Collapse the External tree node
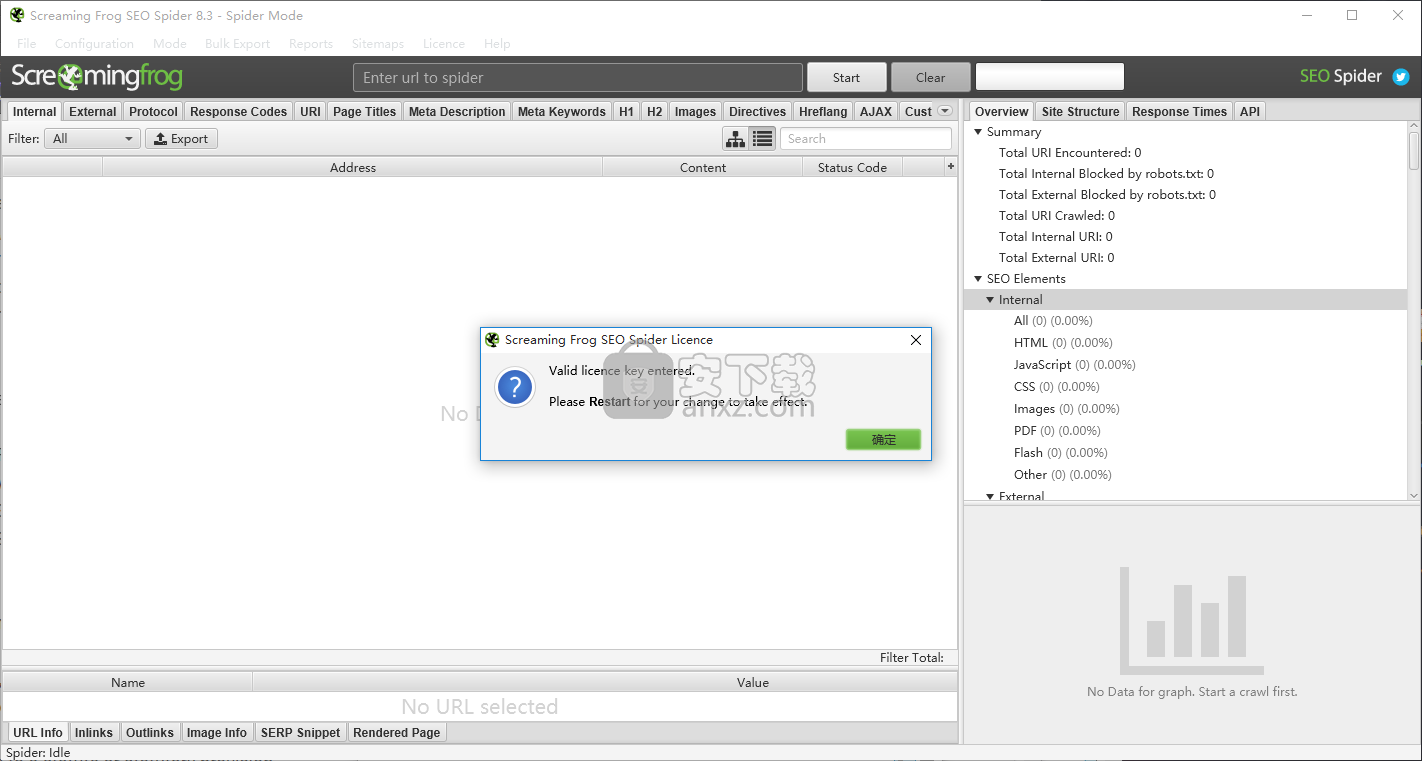The height and width of the screenshot is (761, 1422). (x=990, y=496)
